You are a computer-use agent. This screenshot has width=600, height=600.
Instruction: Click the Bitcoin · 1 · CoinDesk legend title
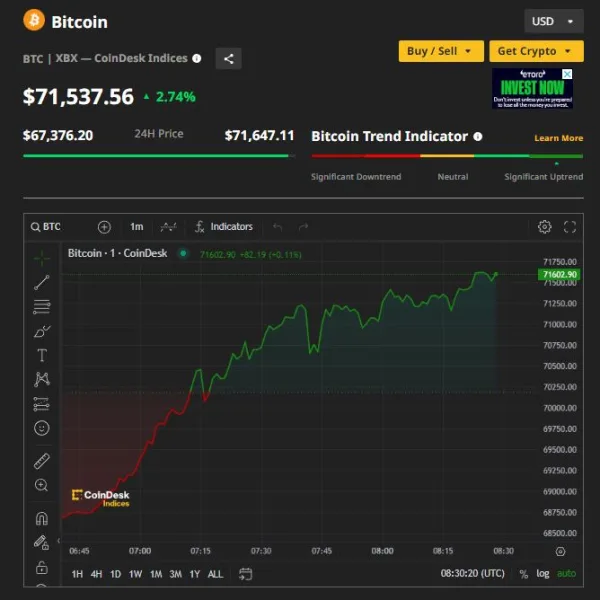coord(117,253)
